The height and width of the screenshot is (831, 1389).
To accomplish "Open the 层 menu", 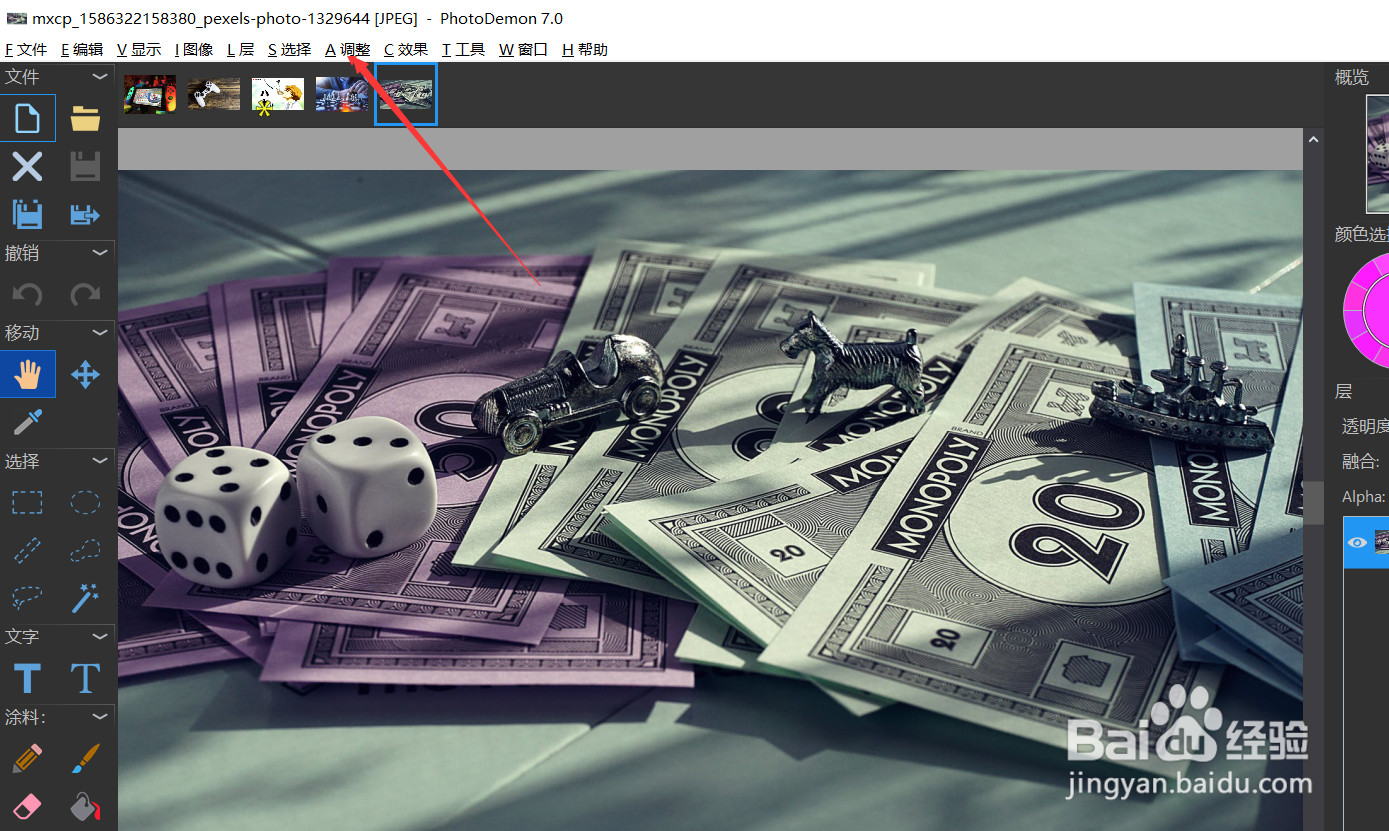I will pyautogui.click(x=241, y=49).
